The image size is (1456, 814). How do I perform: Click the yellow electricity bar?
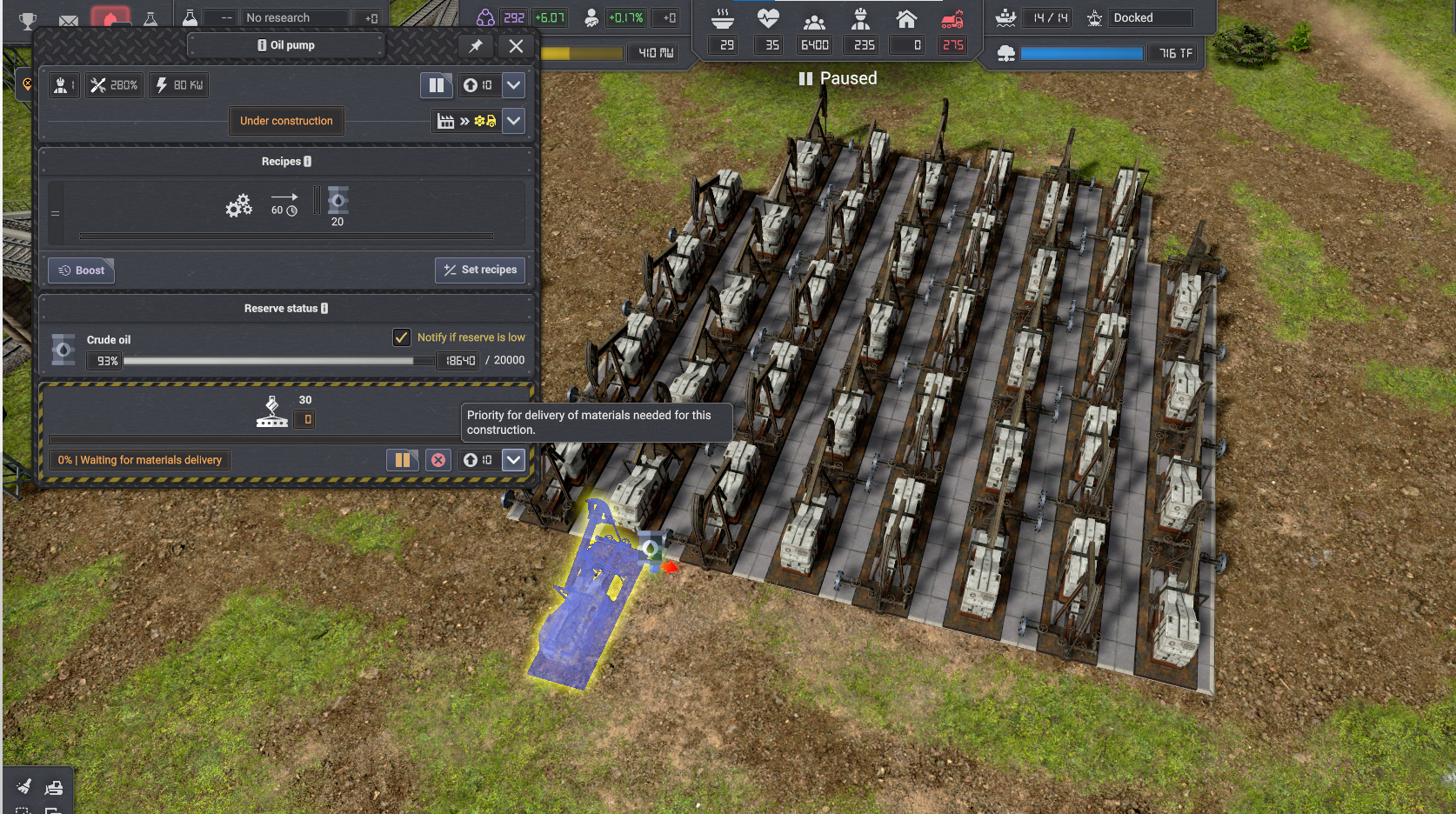click(x=581, y=53)
